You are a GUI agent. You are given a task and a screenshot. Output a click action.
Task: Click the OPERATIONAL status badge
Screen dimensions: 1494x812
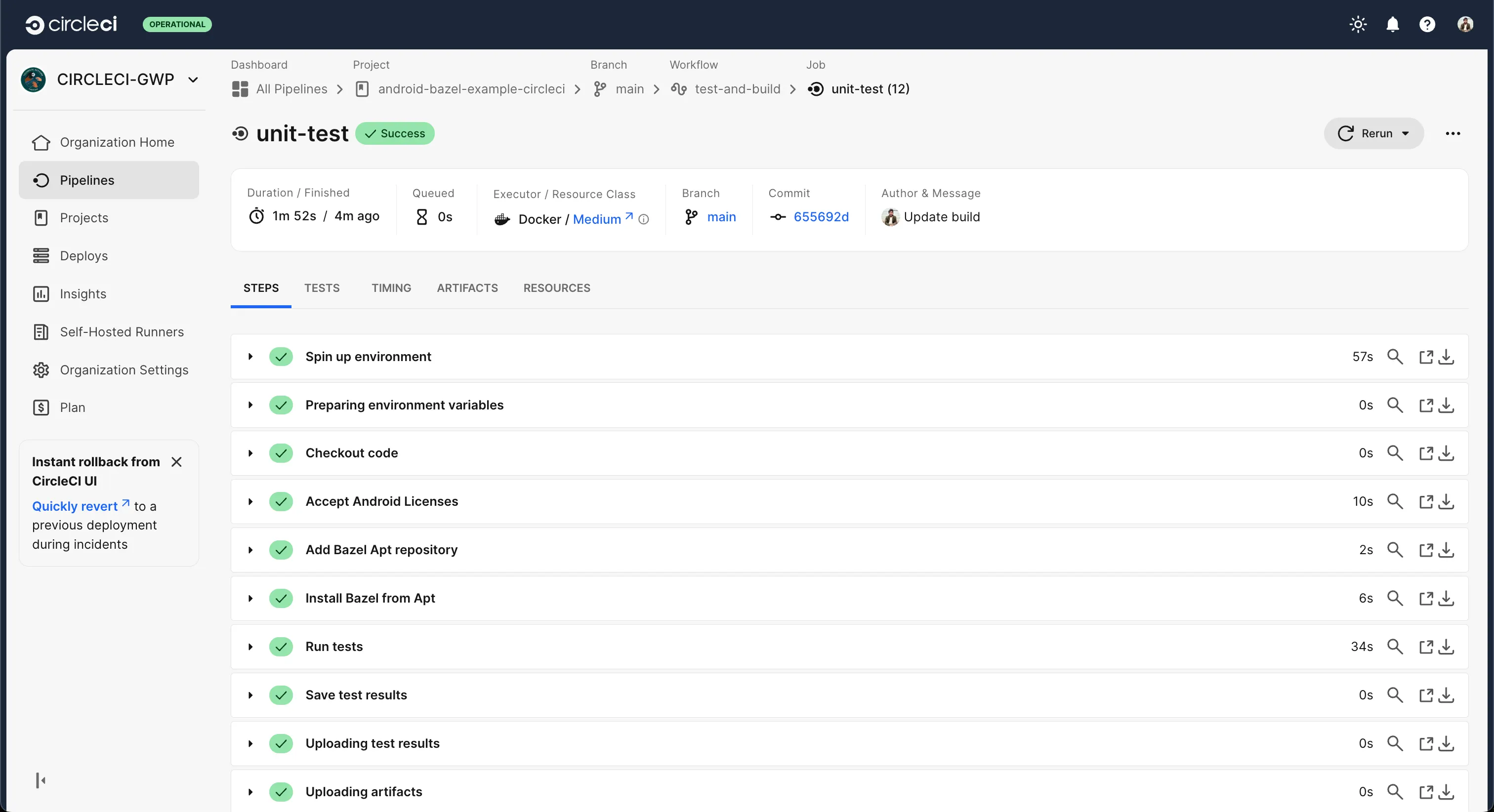point(177,24)
